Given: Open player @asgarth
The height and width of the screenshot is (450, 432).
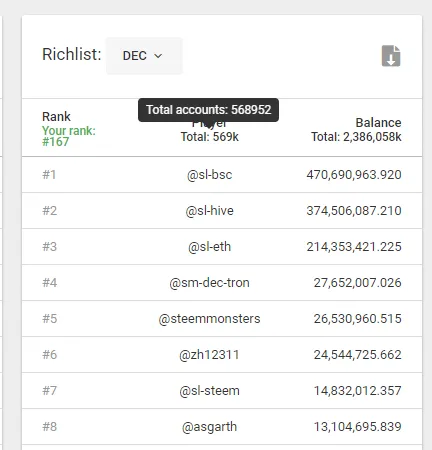Looking at the screenshot, I should coord(209,427).
